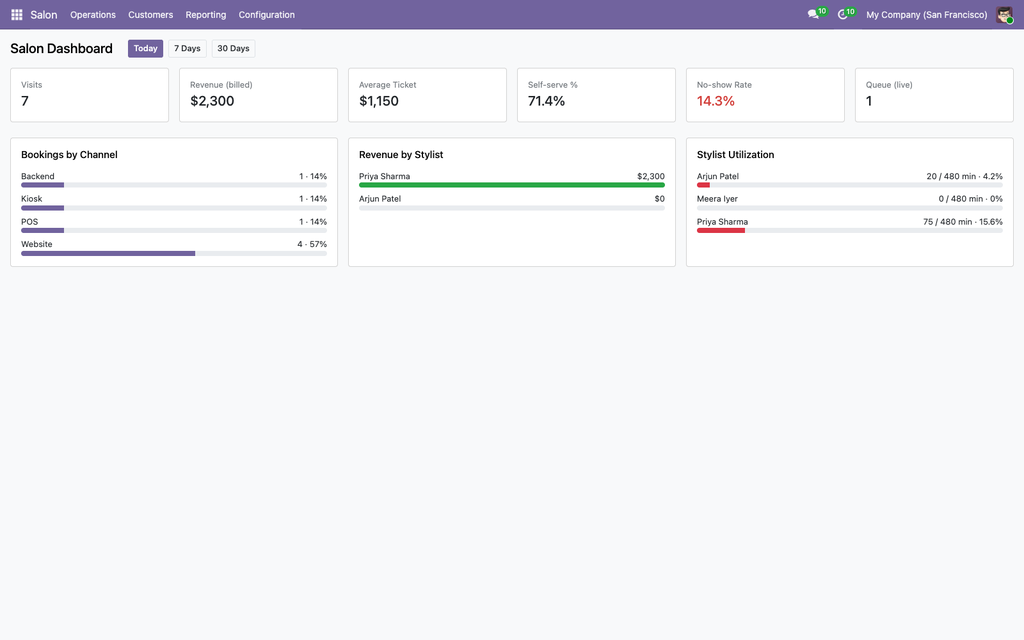Click the $2,300 stylist revenue amount

(x=651, y=176)
